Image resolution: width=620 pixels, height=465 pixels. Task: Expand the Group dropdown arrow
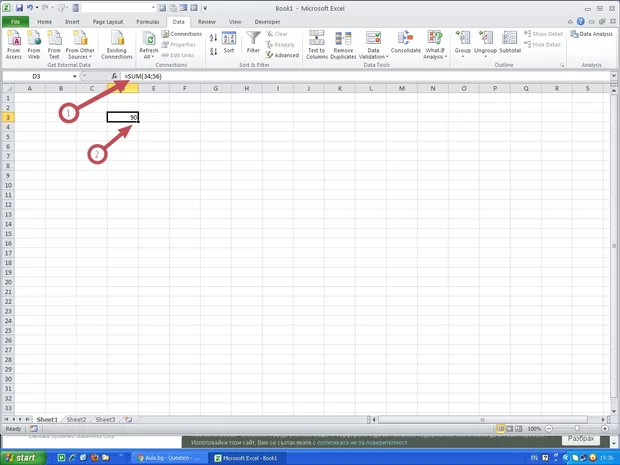(x=463, y=57)
